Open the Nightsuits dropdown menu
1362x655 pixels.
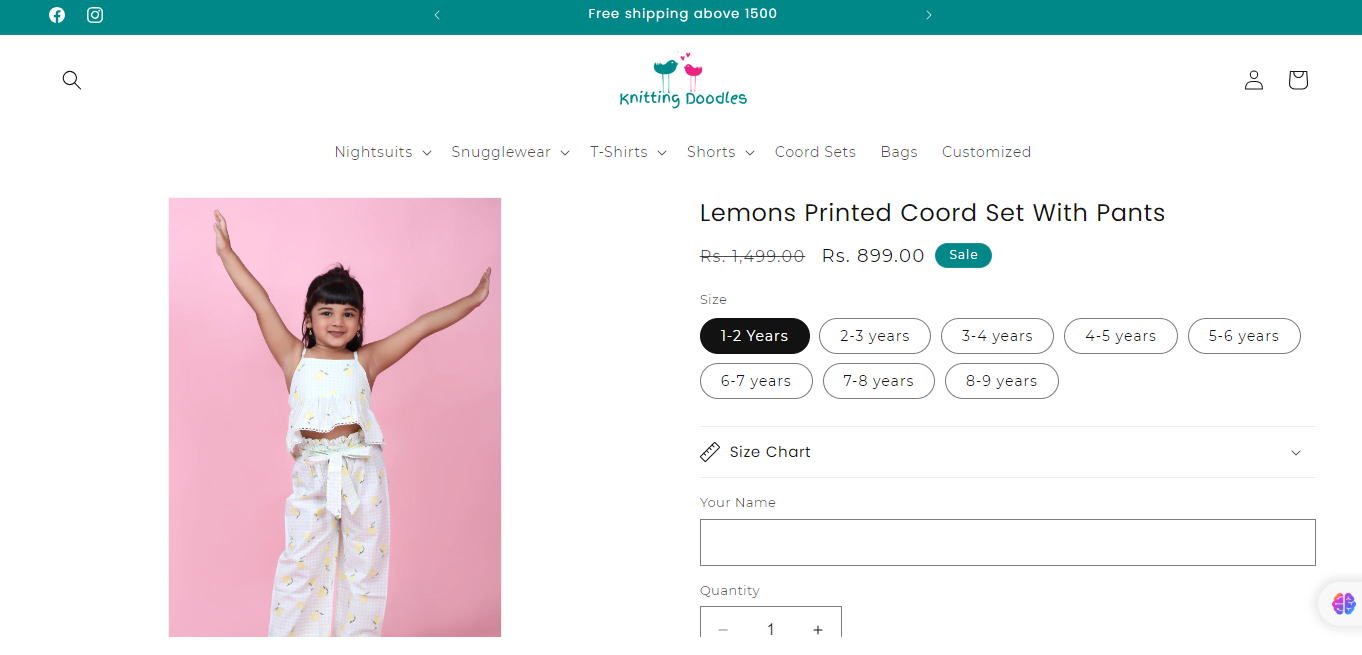point(383,152)
